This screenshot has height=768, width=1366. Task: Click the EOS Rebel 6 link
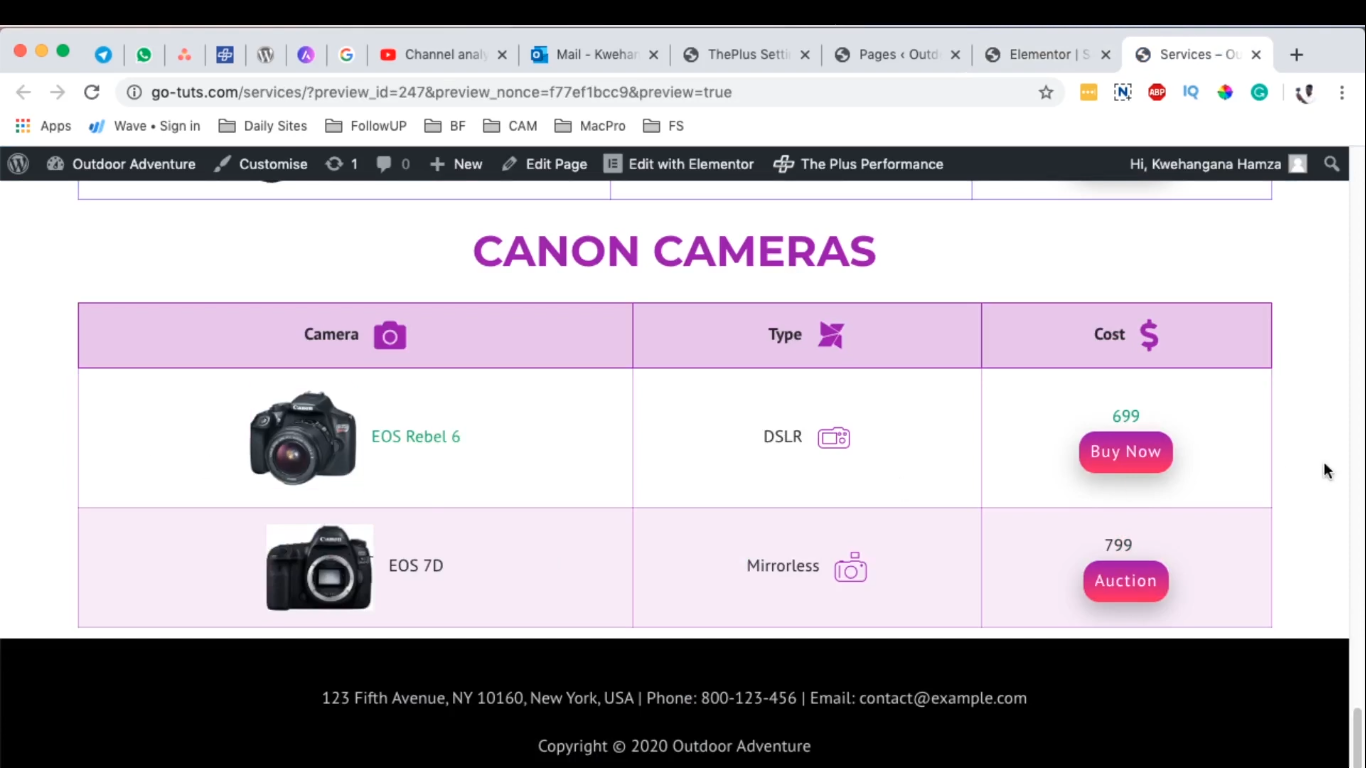coord(416,437)
